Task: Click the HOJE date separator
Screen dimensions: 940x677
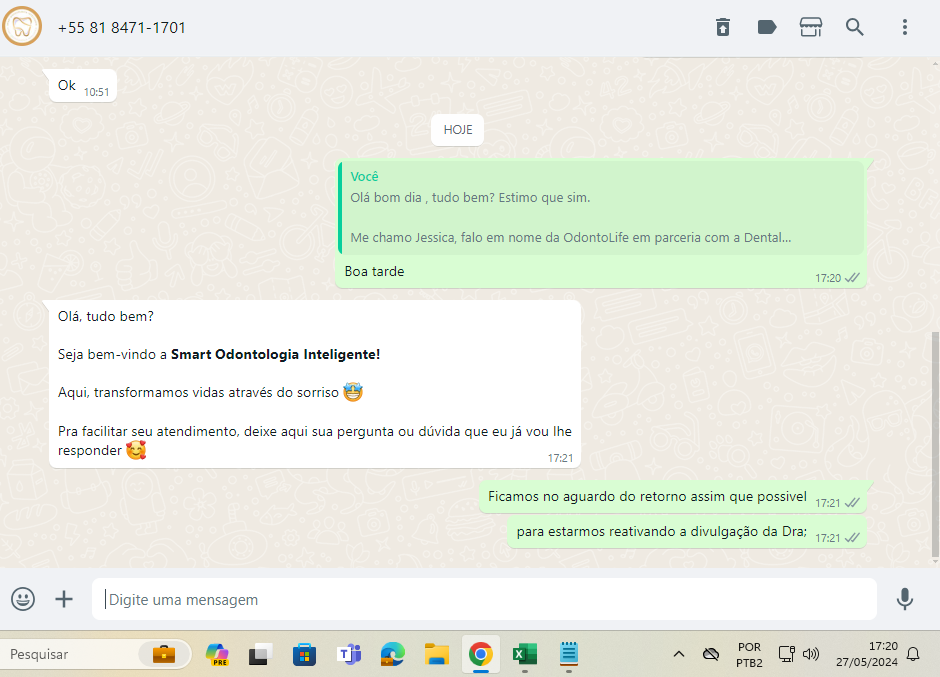Action: [x=457, y=130]
